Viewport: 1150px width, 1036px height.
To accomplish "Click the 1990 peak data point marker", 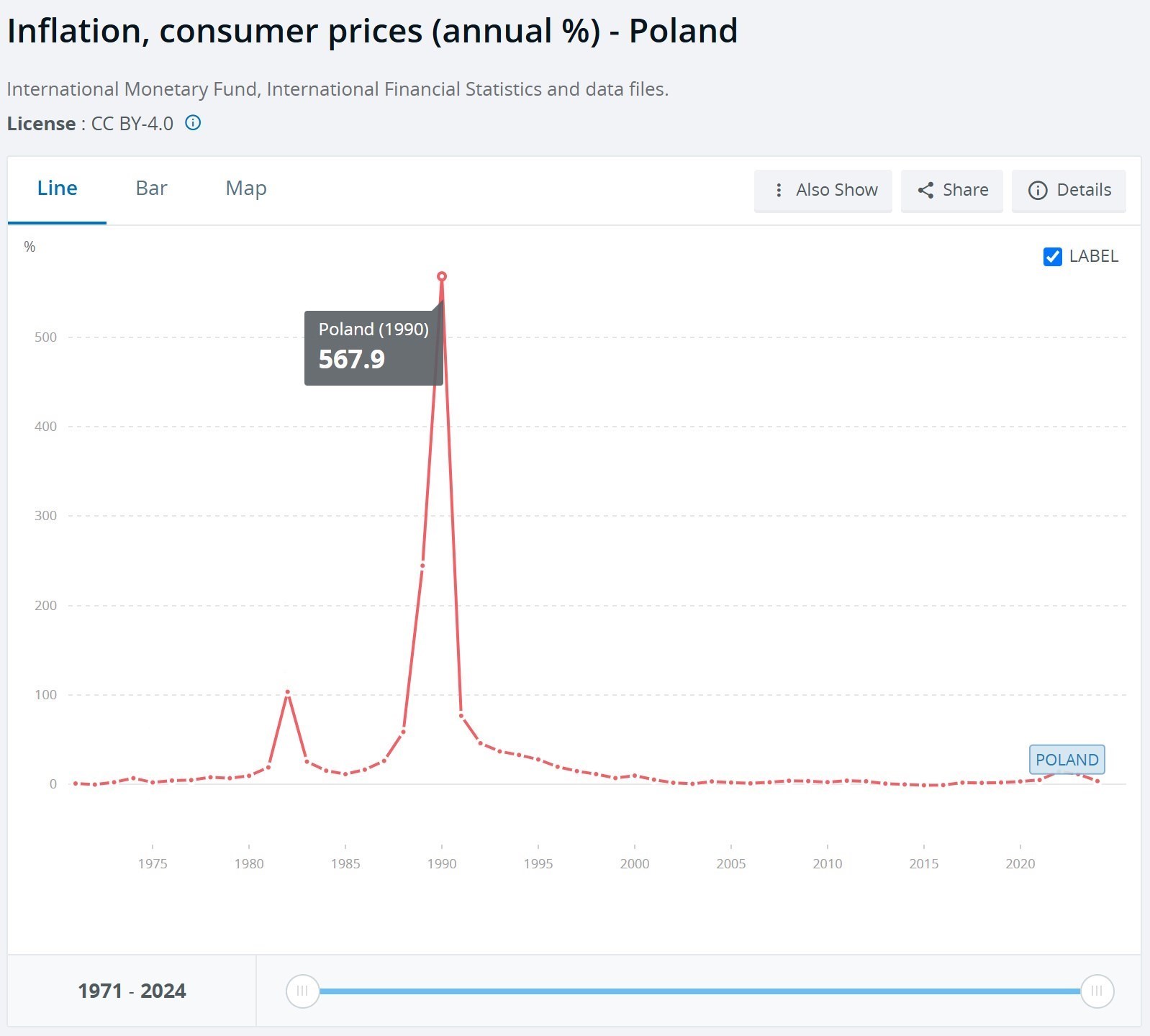I will (442, 276).
